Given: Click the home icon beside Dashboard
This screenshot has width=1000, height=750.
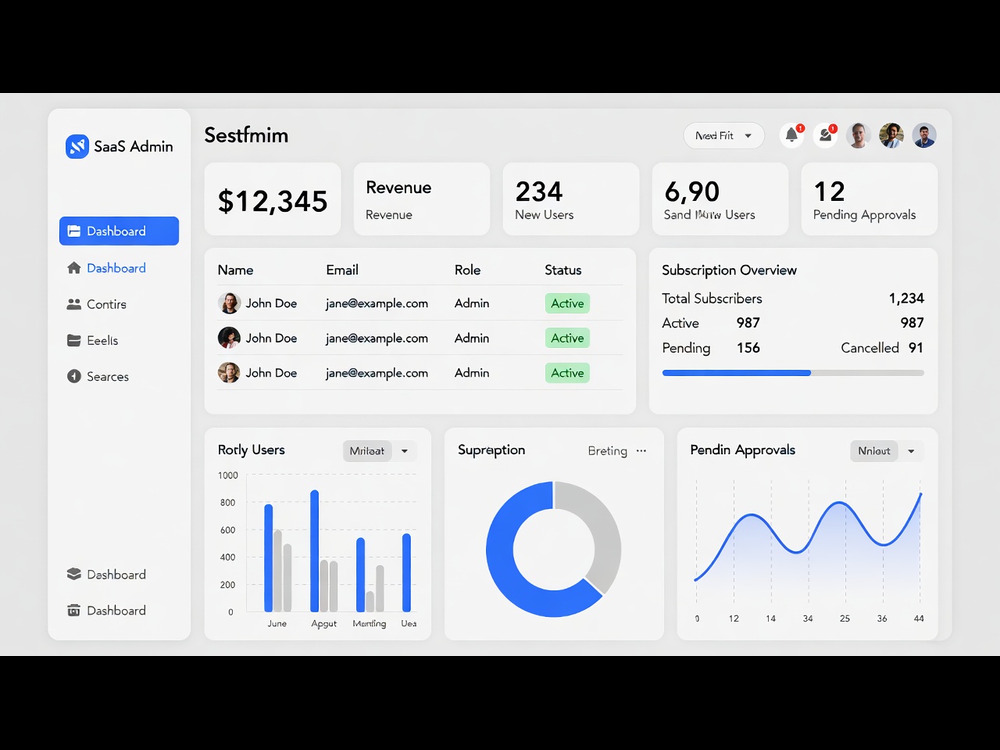Looking at the screenshot, I should 74,268.
